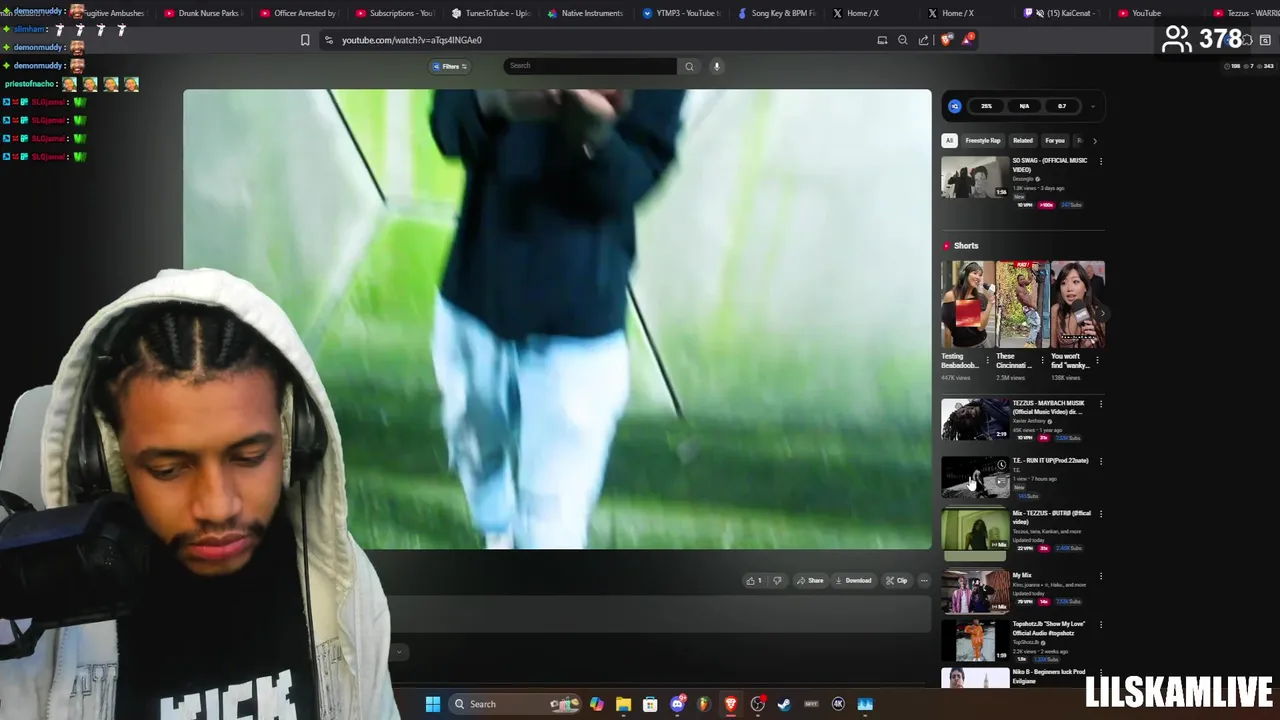Show next filter chips with arrow
The image size is (1280, 720).
(x=1094, y=141)
